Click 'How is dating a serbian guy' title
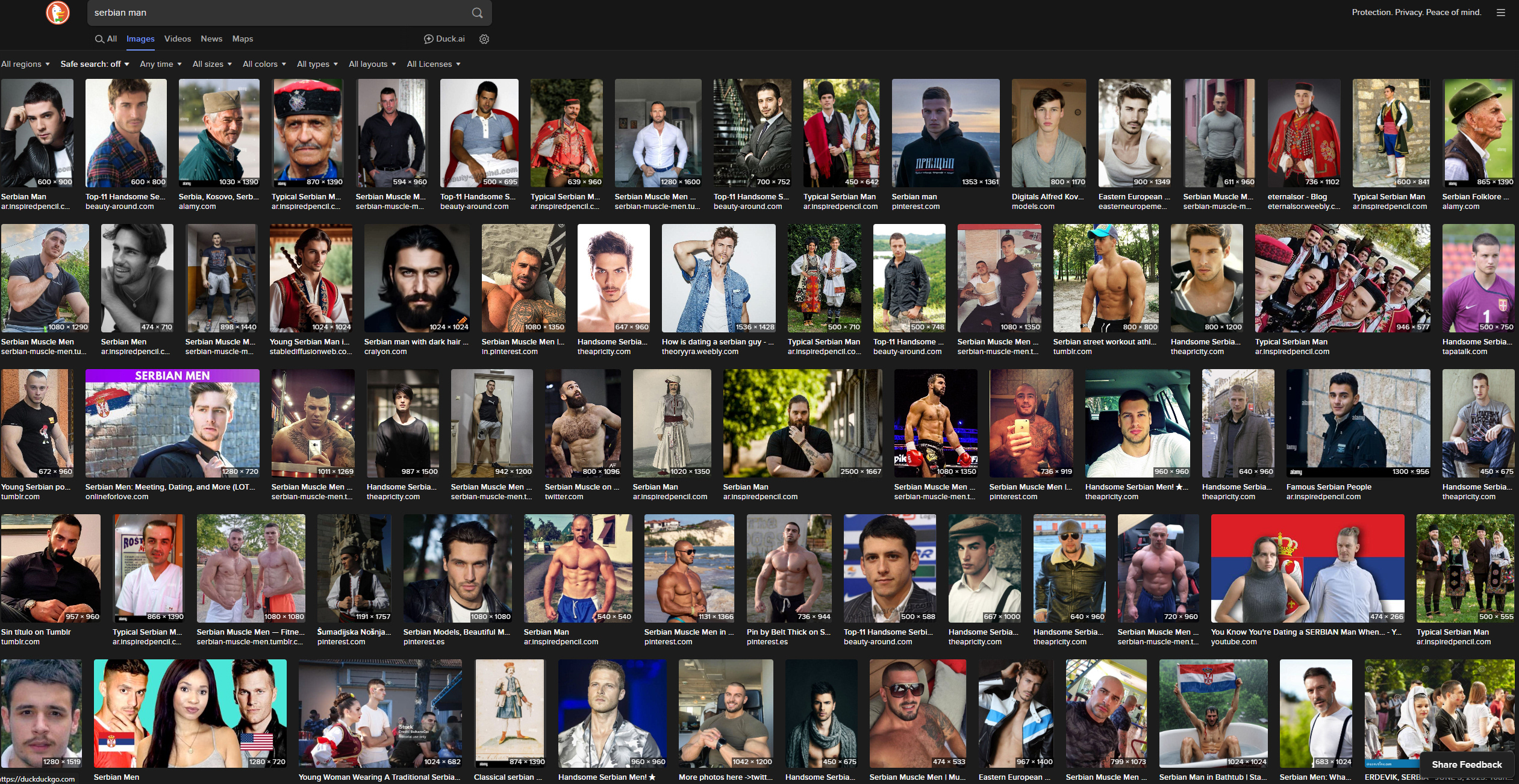Image resolution: width=1519 pixels, height=784 pixels. [718, 342]
